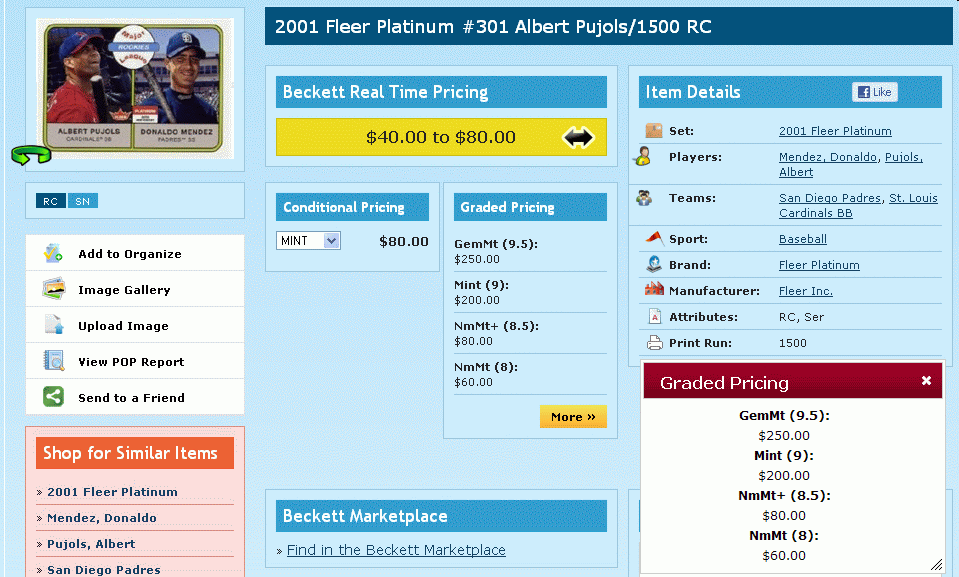Choose Send to a Friend
Screen dimensions: 959x577
click(135, 398)
